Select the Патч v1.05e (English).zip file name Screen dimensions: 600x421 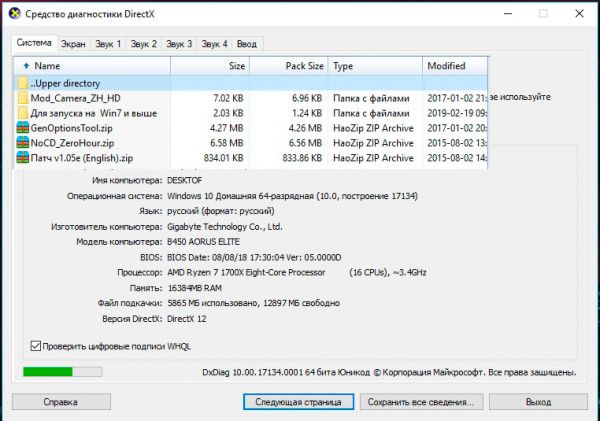pos(82,158)
